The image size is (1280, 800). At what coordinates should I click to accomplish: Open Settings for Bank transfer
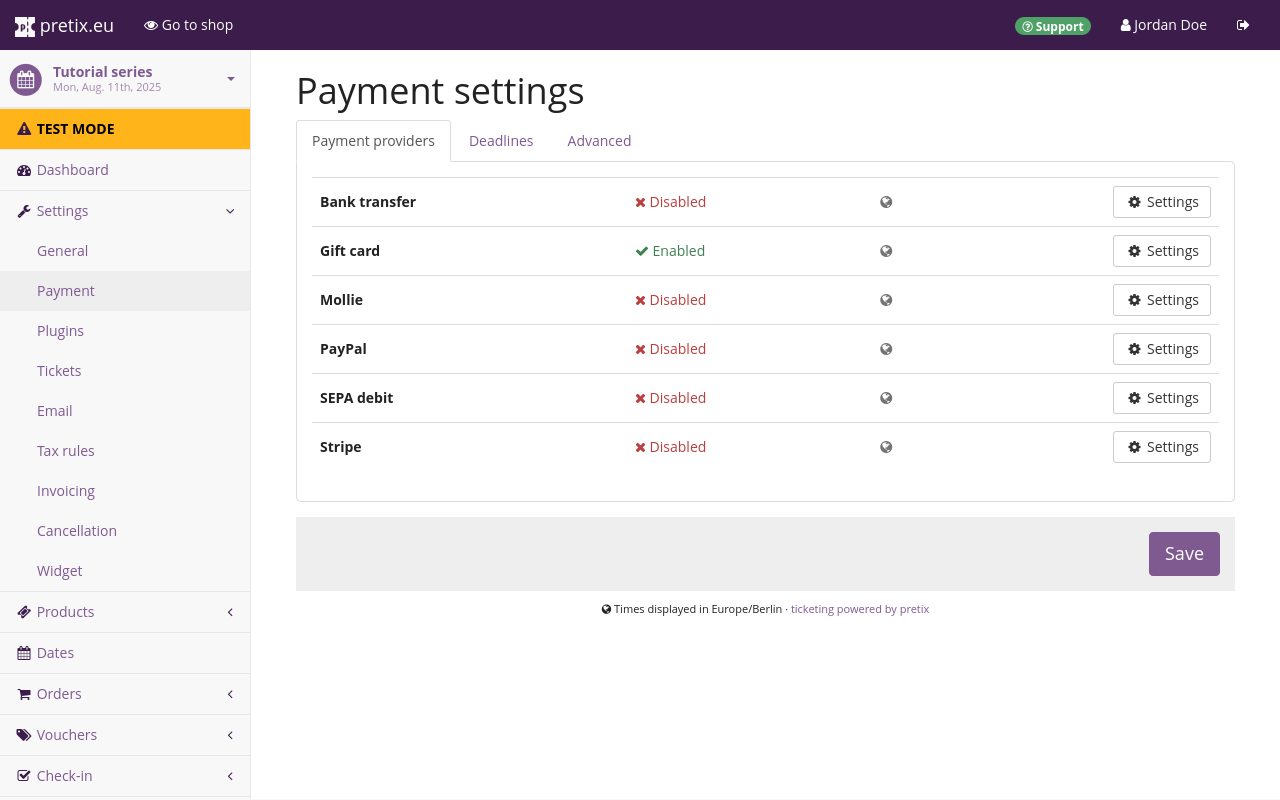[1162, 202]
